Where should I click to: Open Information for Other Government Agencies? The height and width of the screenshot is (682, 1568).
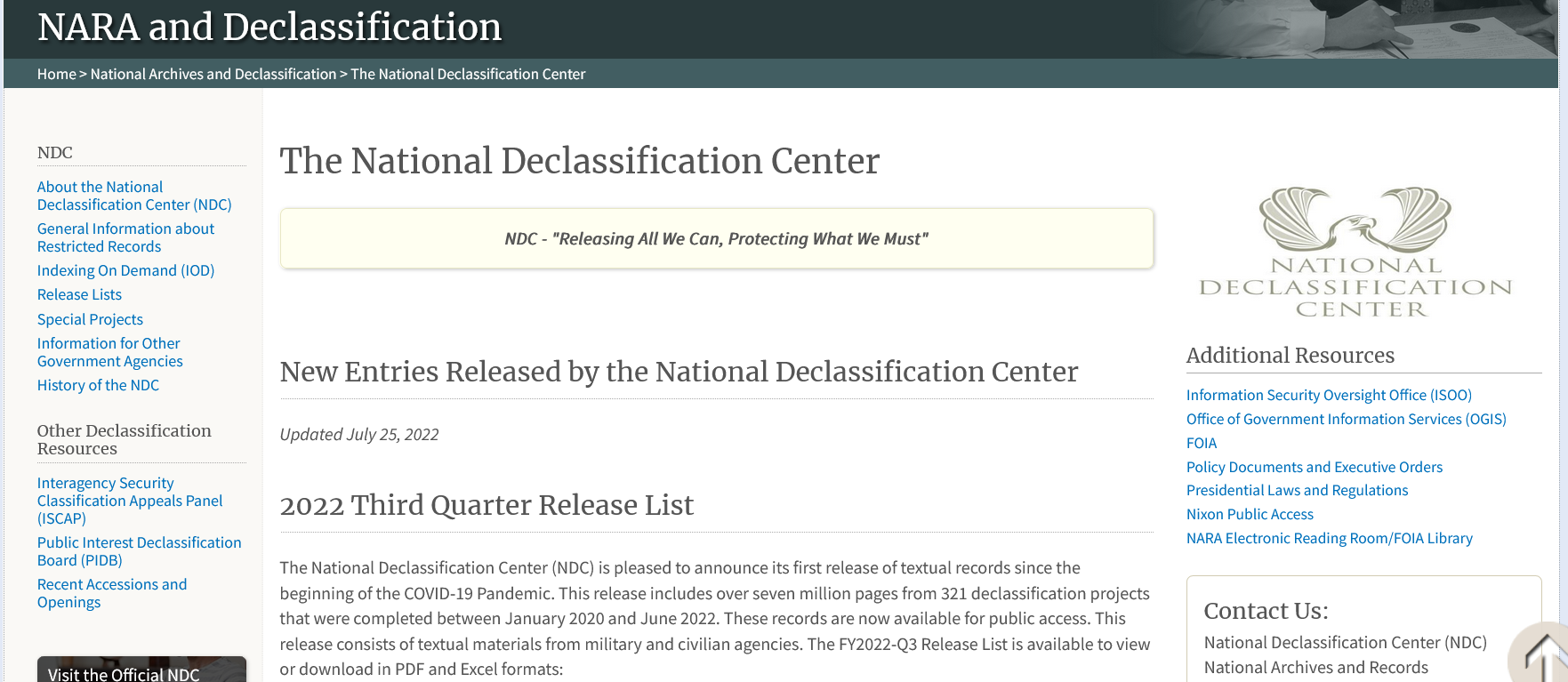tap(110, 352)
